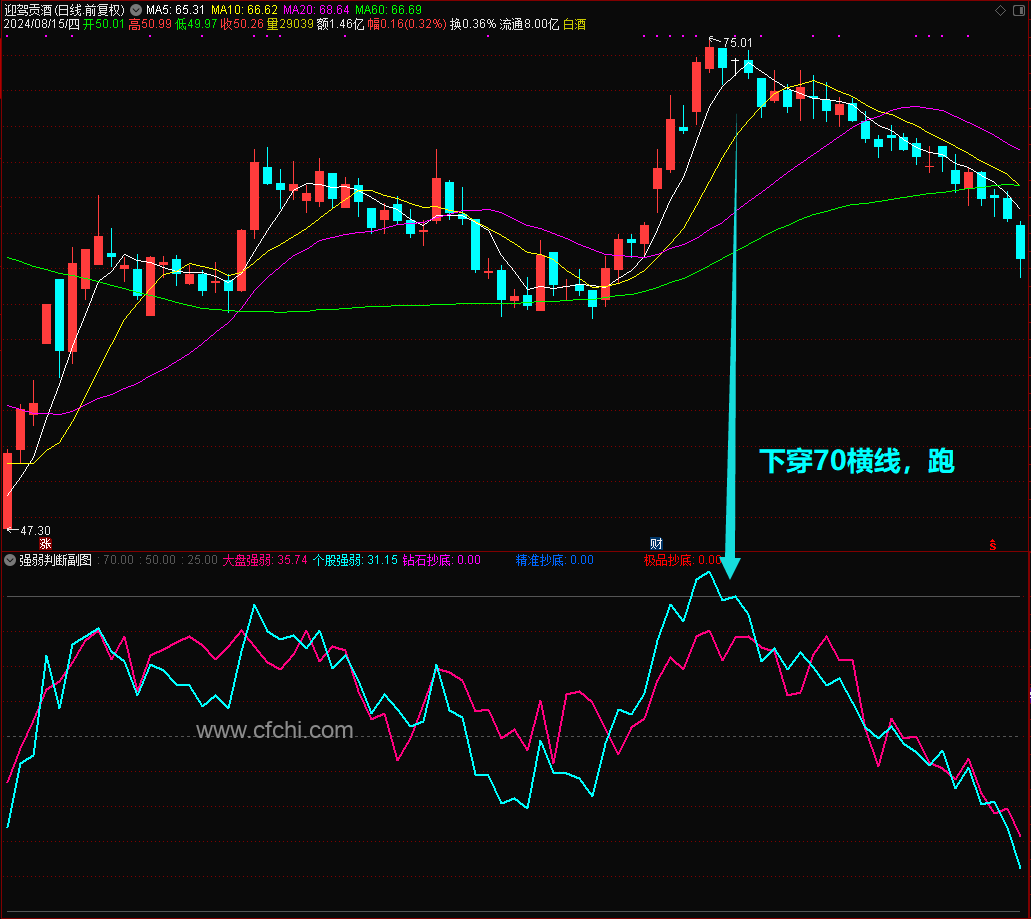Click the 钻石抄底: 0.00 readout
Image resolution: width=1031 pixels, height=919 pixels.
pos(441,560)
